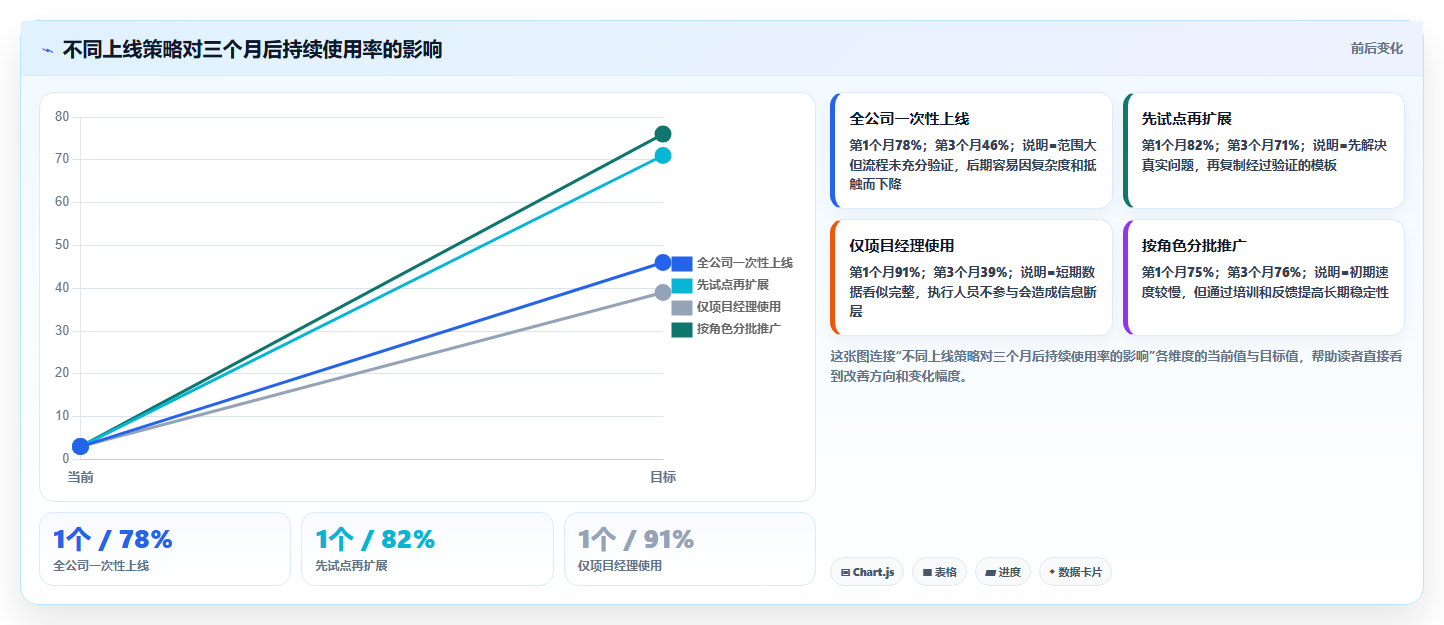Click the 数据卡片 tag chip

1075,572
